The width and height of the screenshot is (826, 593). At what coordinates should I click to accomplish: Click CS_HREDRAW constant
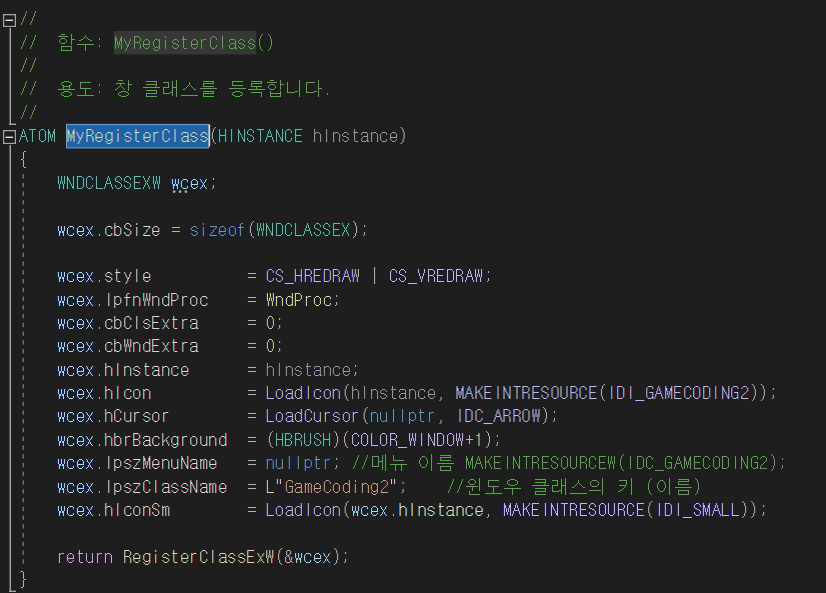tap(312, 276)
